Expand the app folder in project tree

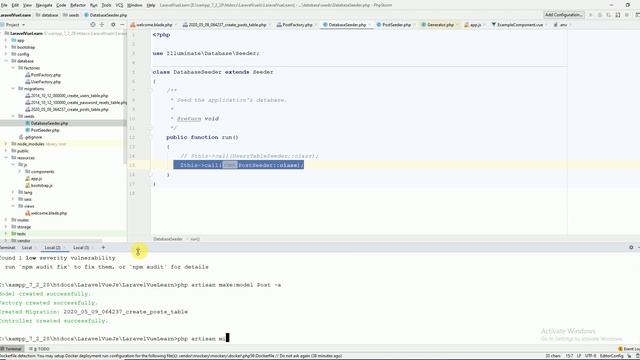[x=6, y=40]
